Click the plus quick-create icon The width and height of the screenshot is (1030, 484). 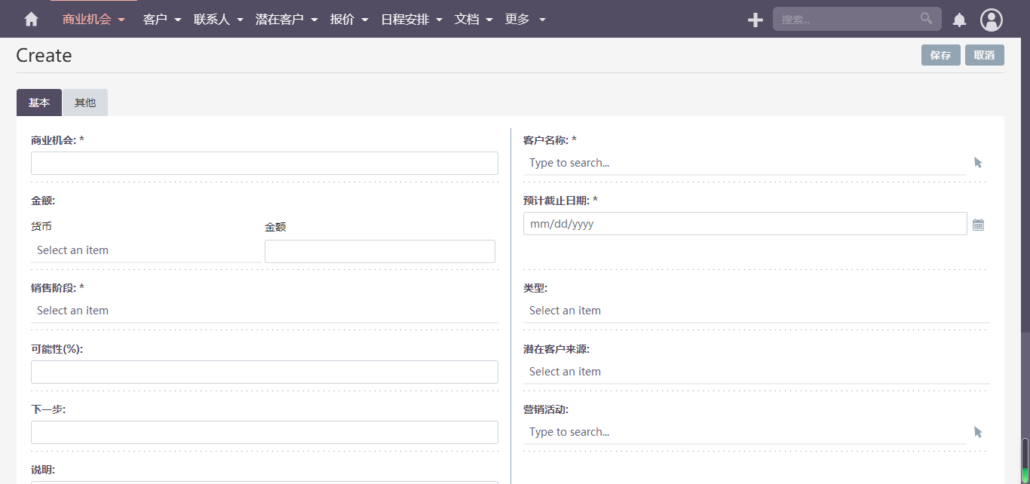tap(755, 19)
